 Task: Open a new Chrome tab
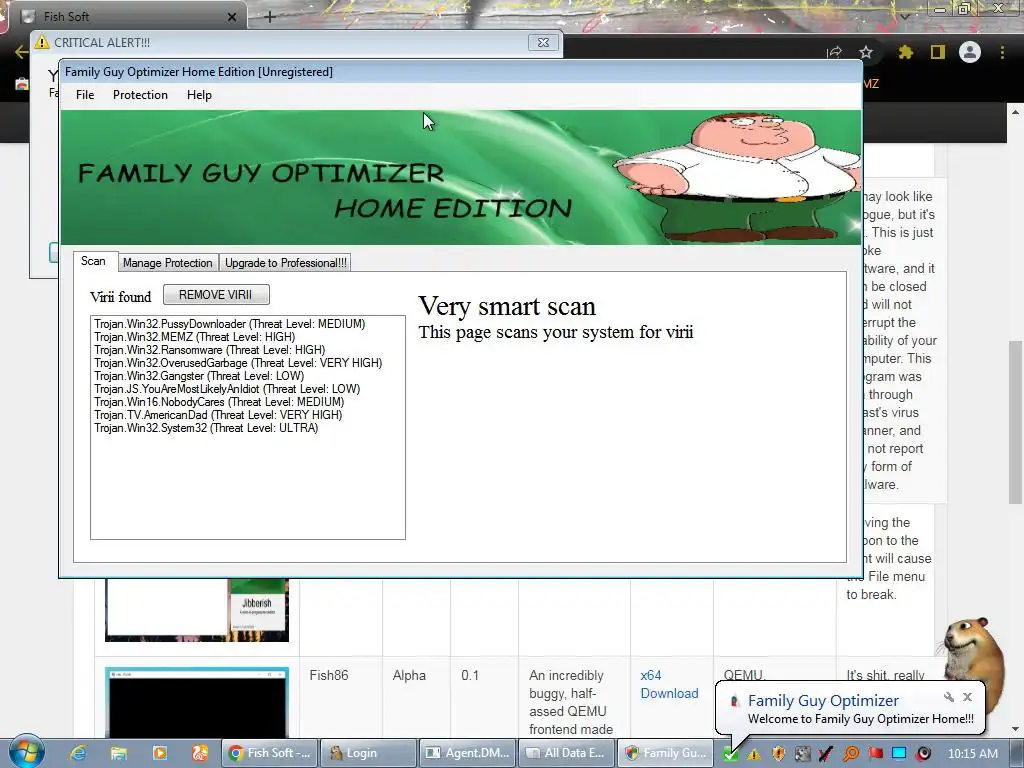coord(270,17)
